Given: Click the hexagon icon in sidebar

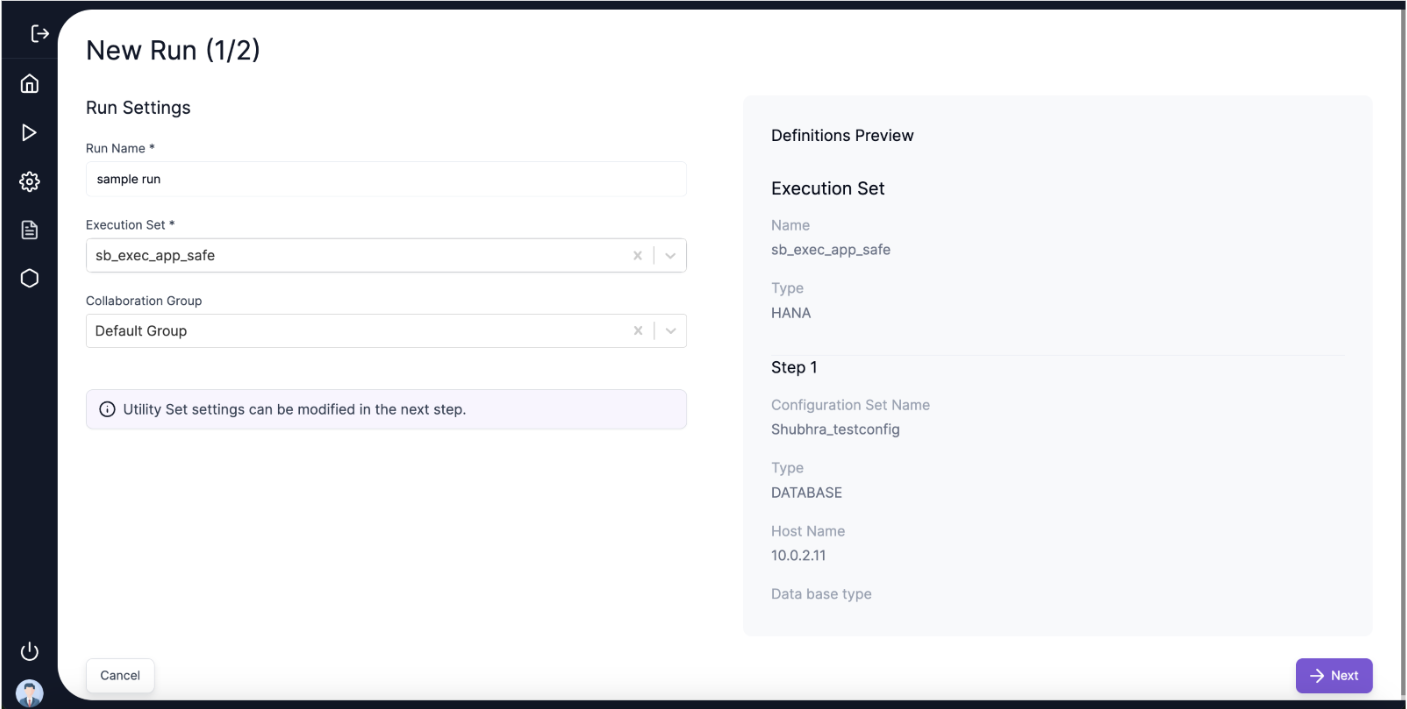Looking at the screenshot, I should [x=29, y=279].
